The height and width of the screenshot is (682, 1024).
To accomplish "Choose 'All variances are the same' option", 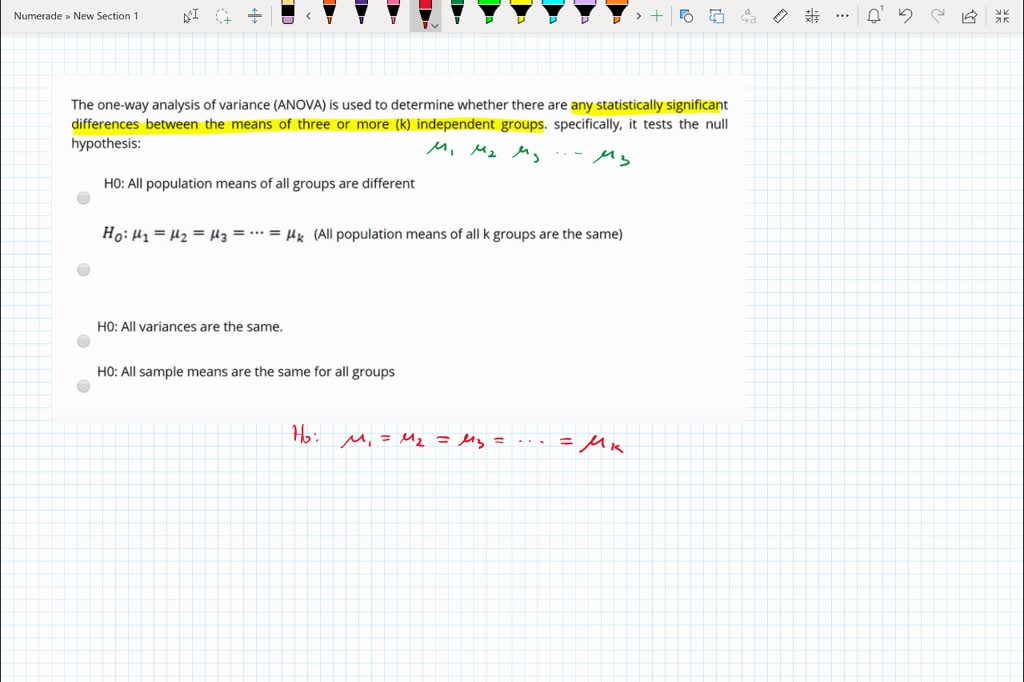I will pyautogui.click(x=83, y=341).
